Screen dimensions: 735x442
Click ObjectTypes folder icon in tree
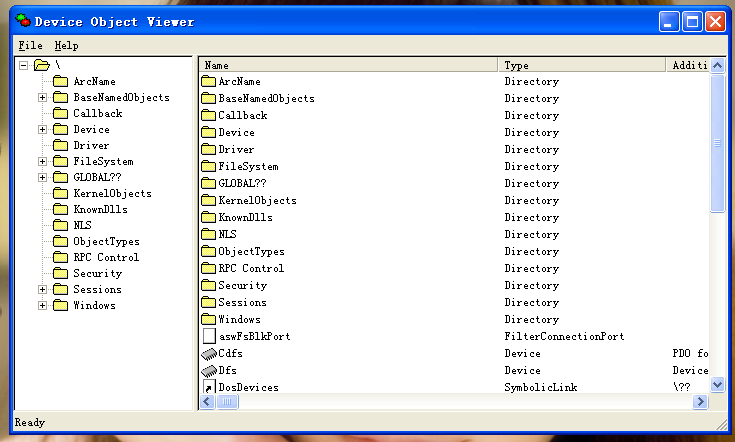[x=60, y=241]
